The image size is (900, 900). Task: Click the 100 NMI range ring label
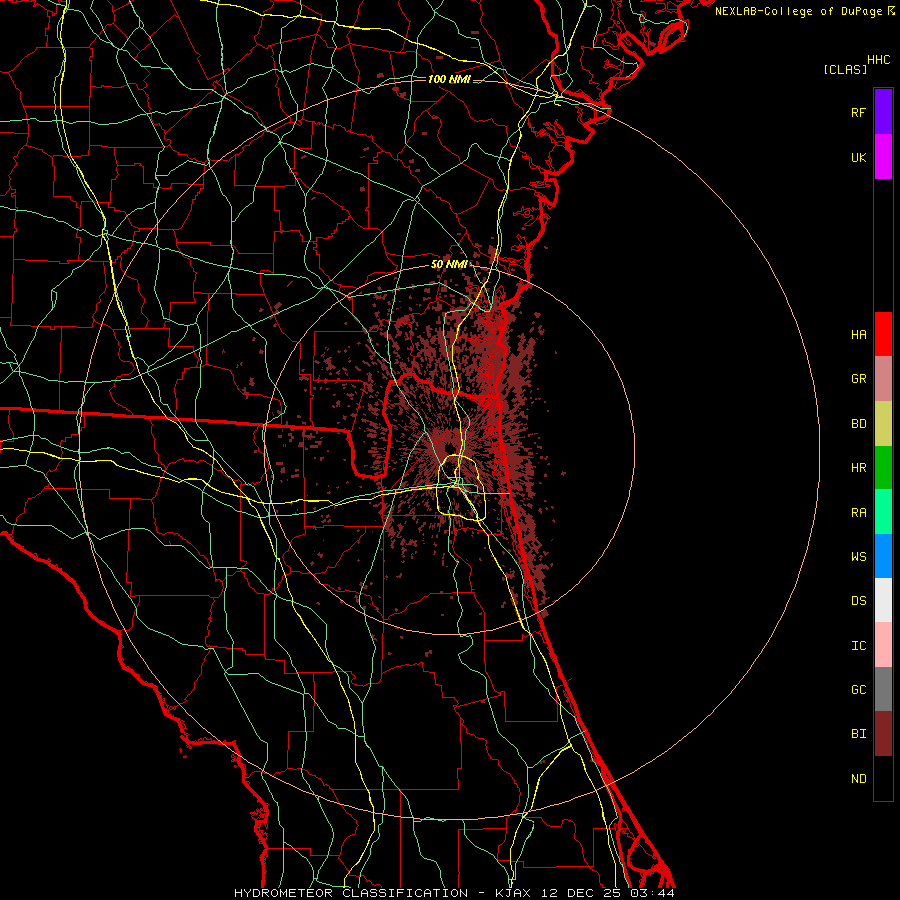click(x=449, y=79)
